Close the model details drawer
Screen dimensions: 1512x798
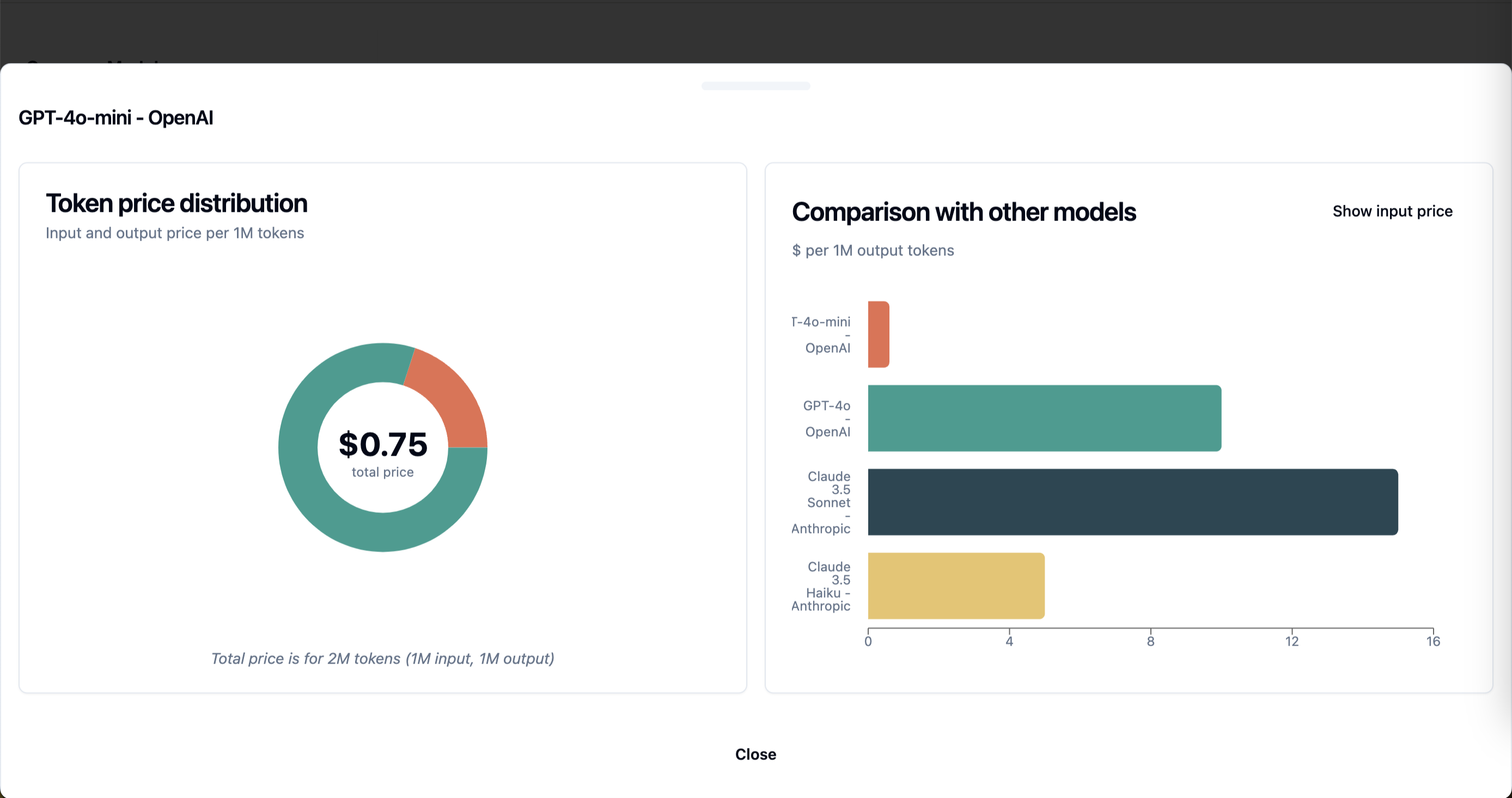pos(755,754)
